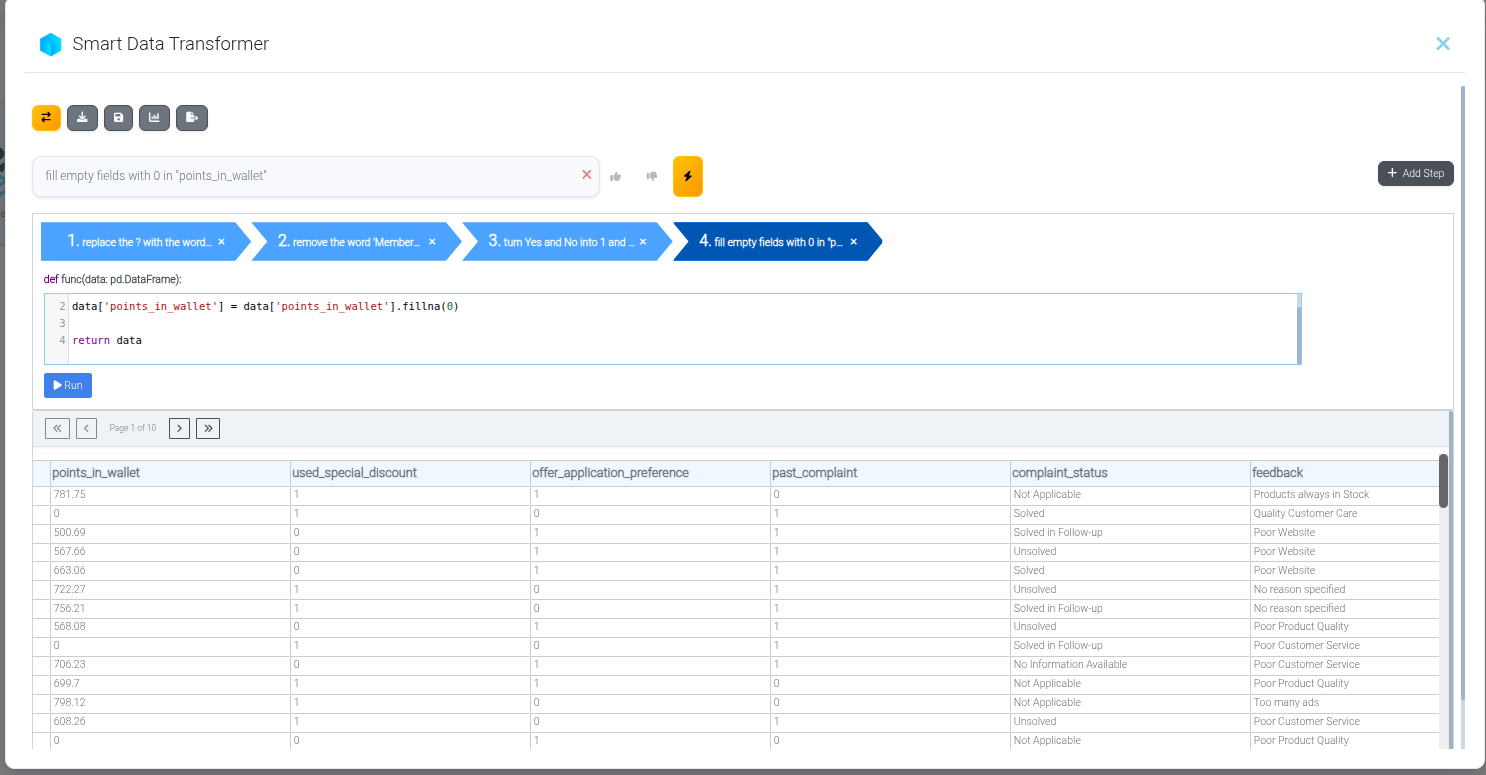Click the Add Step button
The width and height of the screenshot is (1486, 775).
click(x=1415, y=173)
